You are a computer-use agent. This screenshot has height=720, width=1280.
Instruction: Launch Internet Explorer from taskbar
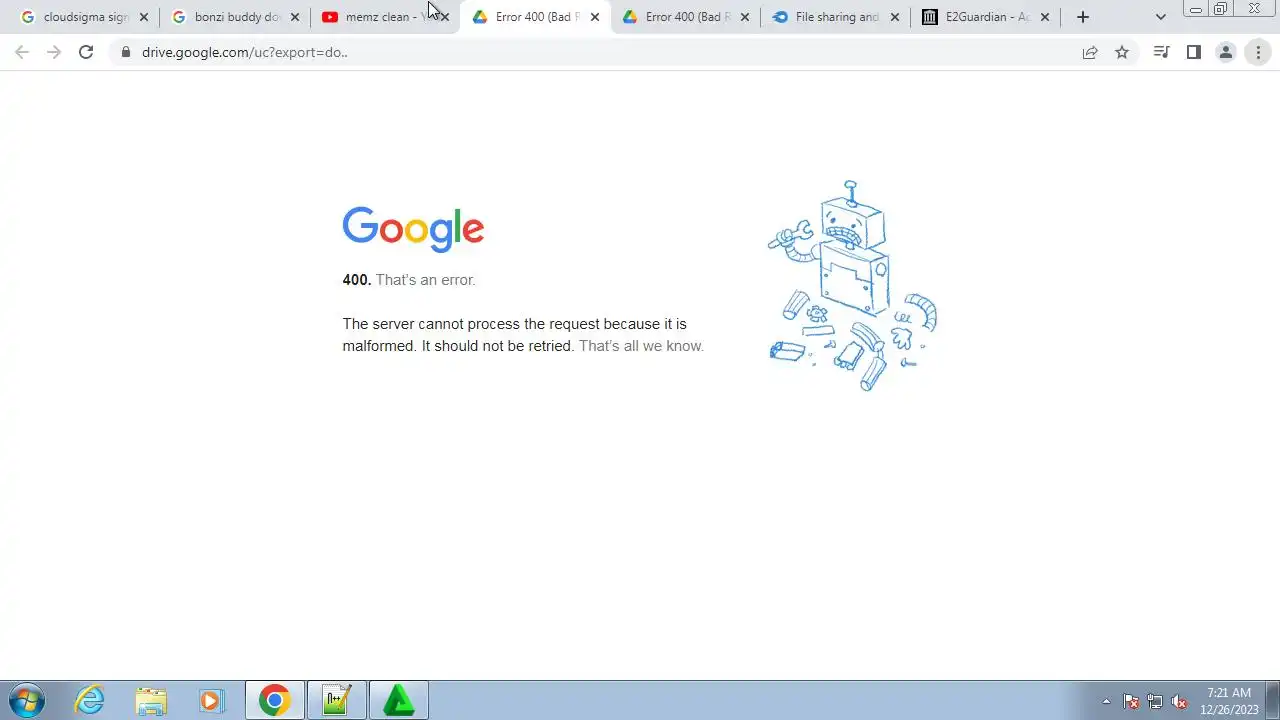[90, 700]
